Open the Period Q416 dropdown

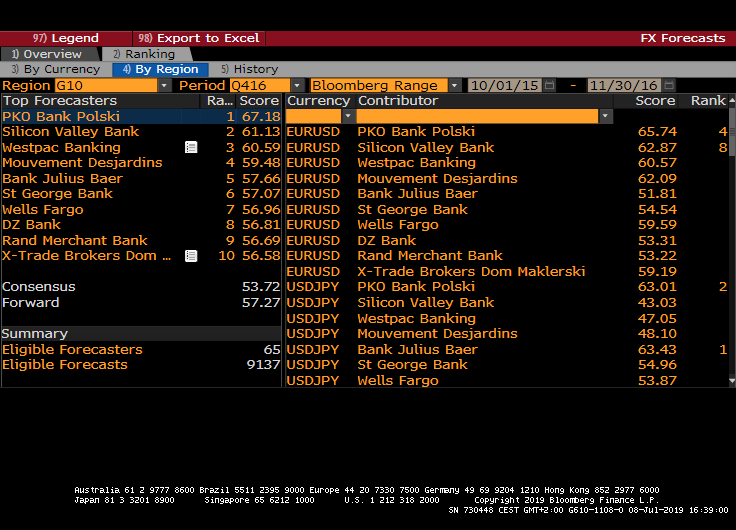[x=297, y=86]
